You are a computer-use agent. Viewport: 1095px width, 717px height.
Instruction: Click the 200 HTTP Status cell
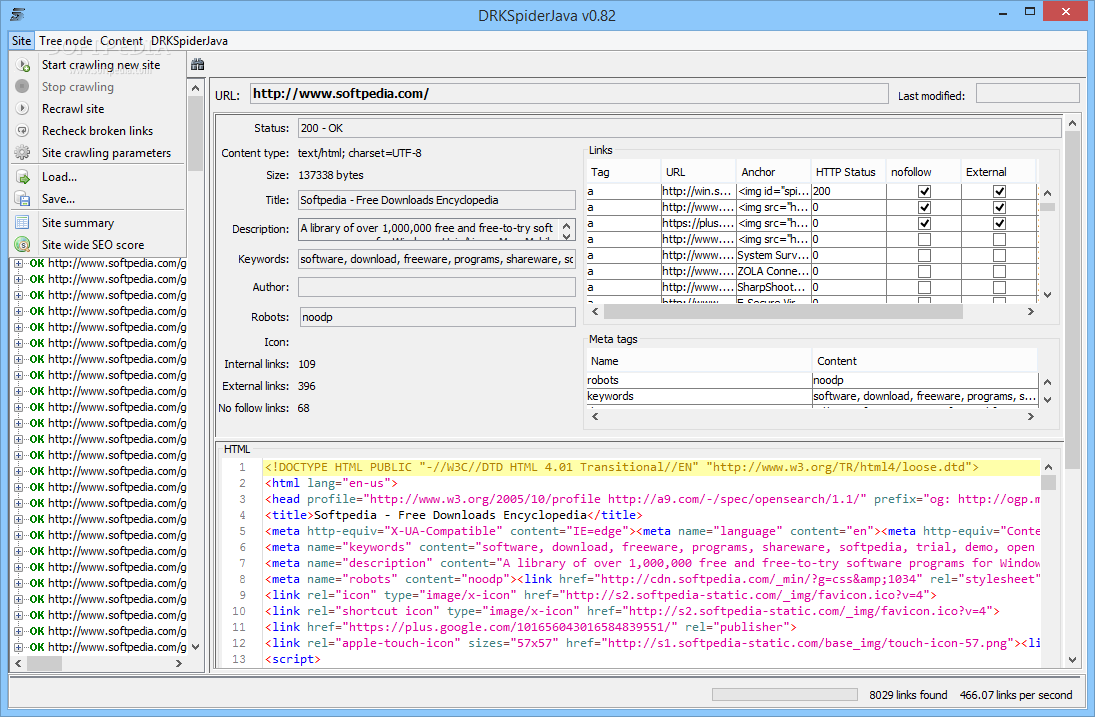[x=849, y=191]
